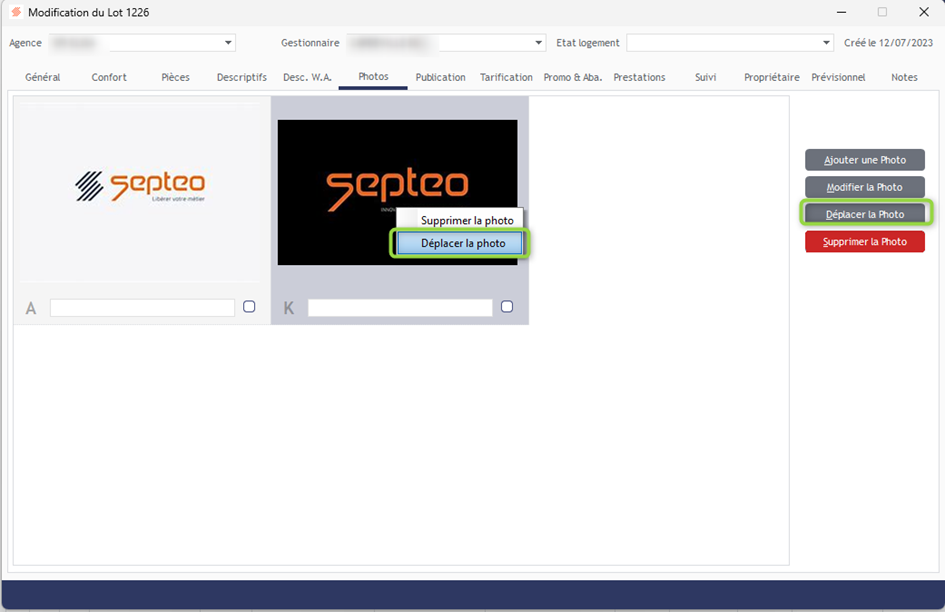This screenshot has width=945, height=612.
Task: Click the Septeo app icon in title bar
Action: click(15, 12)
